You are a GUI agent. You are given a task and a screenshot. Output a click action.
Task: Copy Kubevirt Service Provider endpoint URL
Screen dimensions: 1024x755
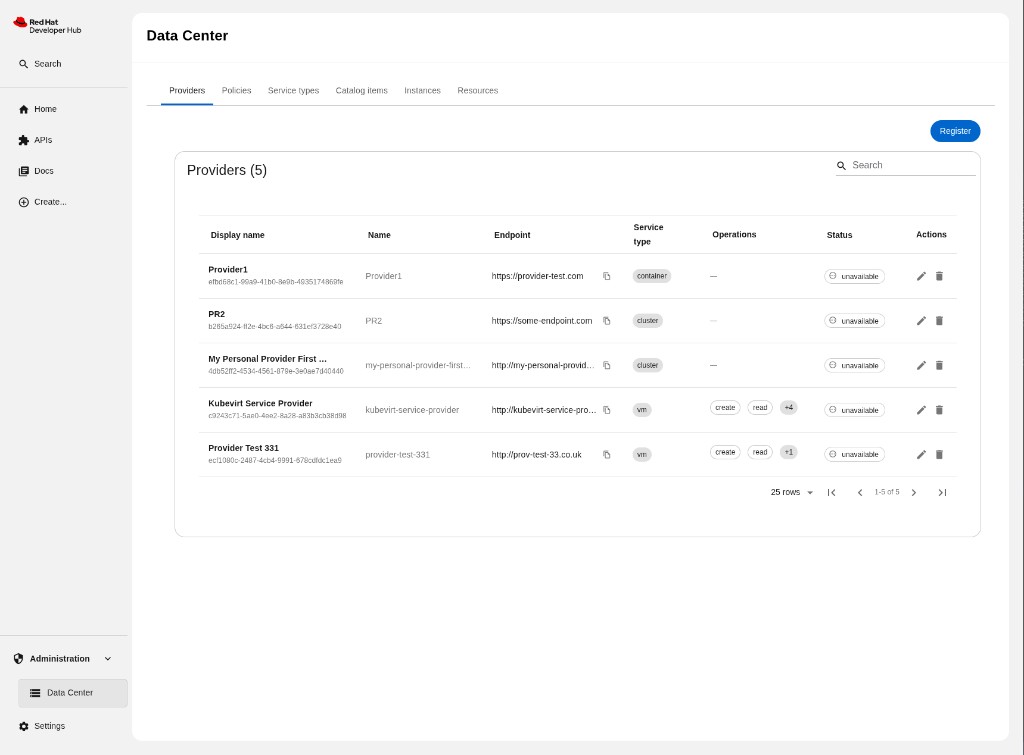pyautogui.click(x=607, y=410)
